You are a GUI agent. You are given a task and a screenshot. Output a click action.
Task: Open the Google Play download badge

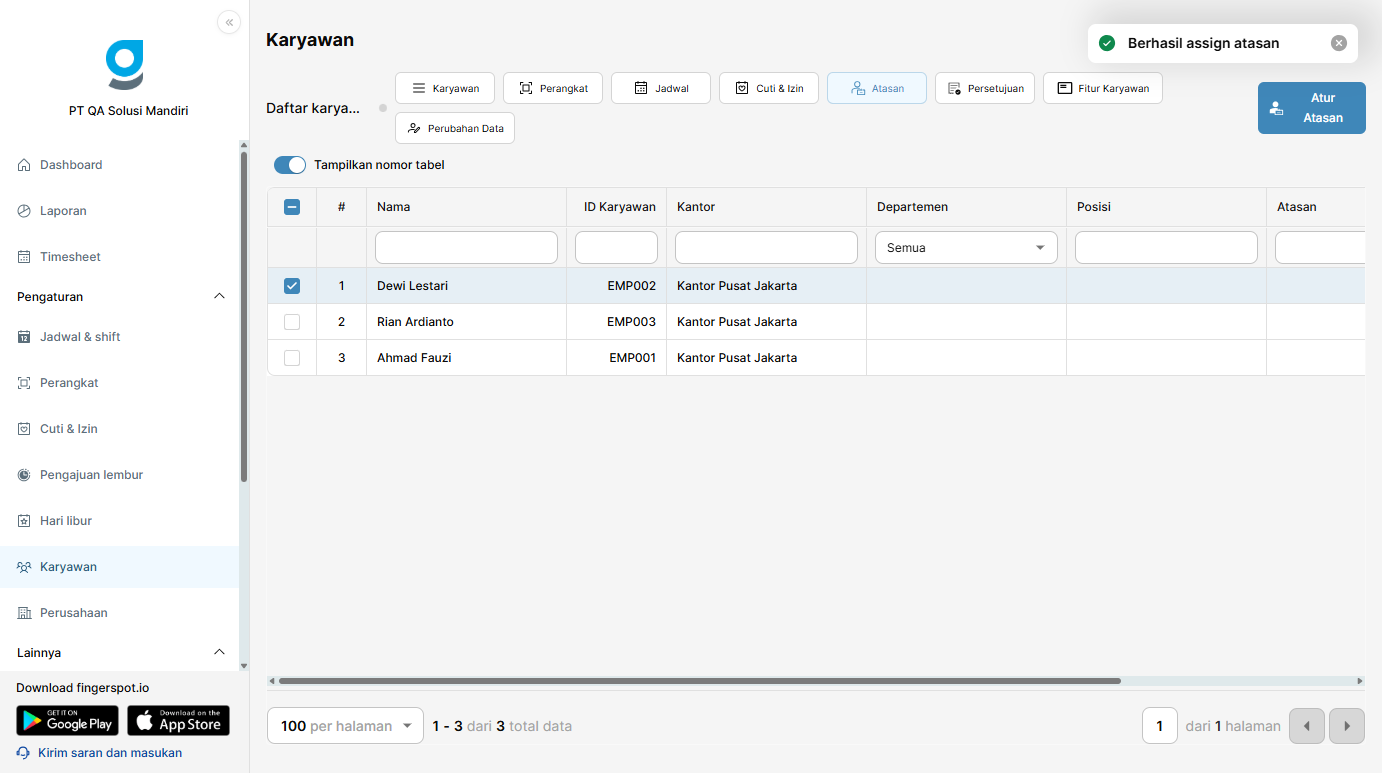[x=67, y=721]
